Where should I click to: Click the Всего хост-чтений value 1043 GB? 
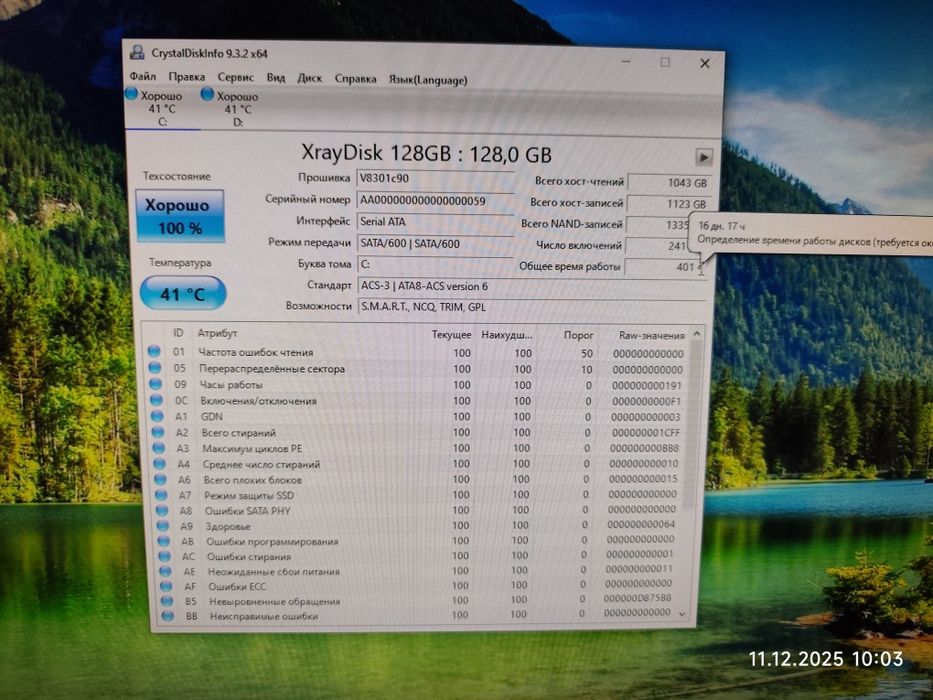point(669,183)
